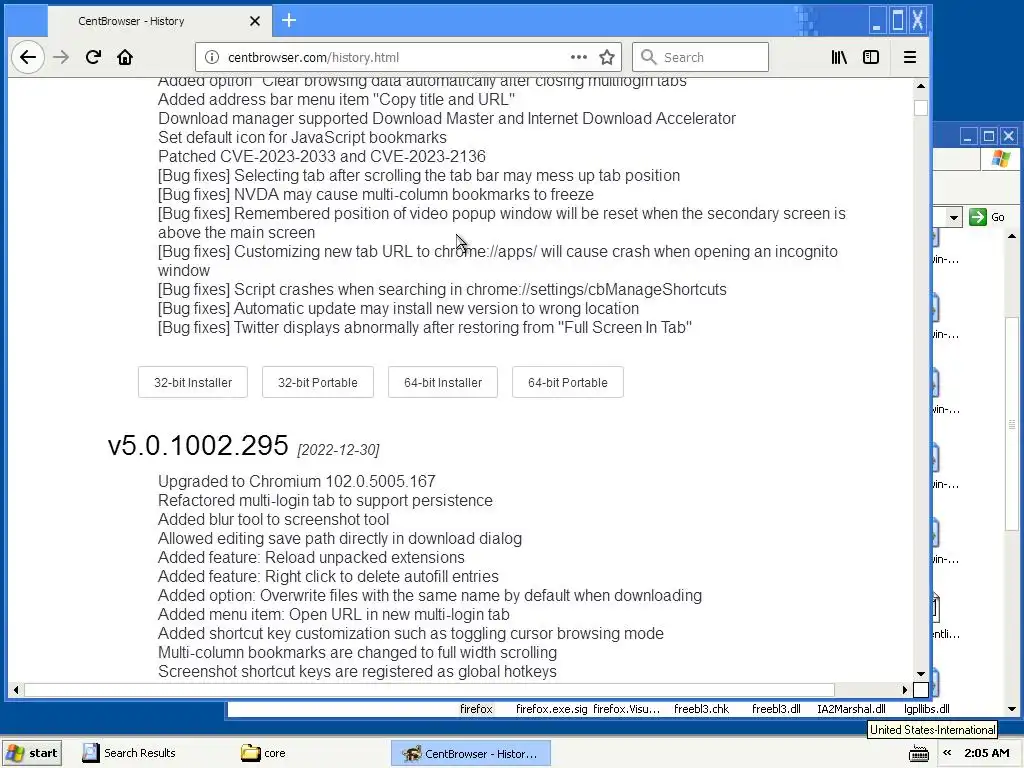Screen dimensions: 1024x768
Task: Click 'Upgraded to Chromium 102.0.5005.167' line
Action: tap(296, 481)
